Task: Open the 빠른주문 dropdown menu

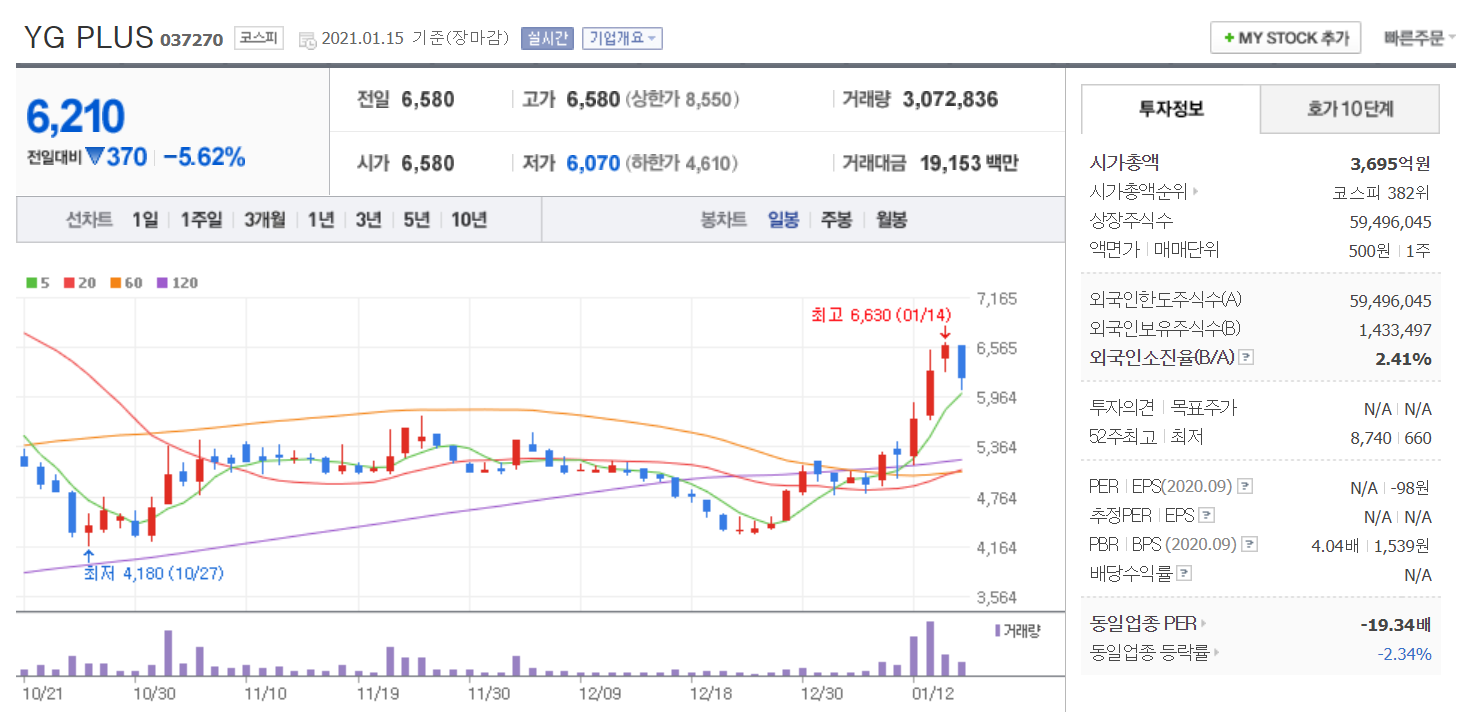Action: pyautogui.click(x=1419, y=39)
